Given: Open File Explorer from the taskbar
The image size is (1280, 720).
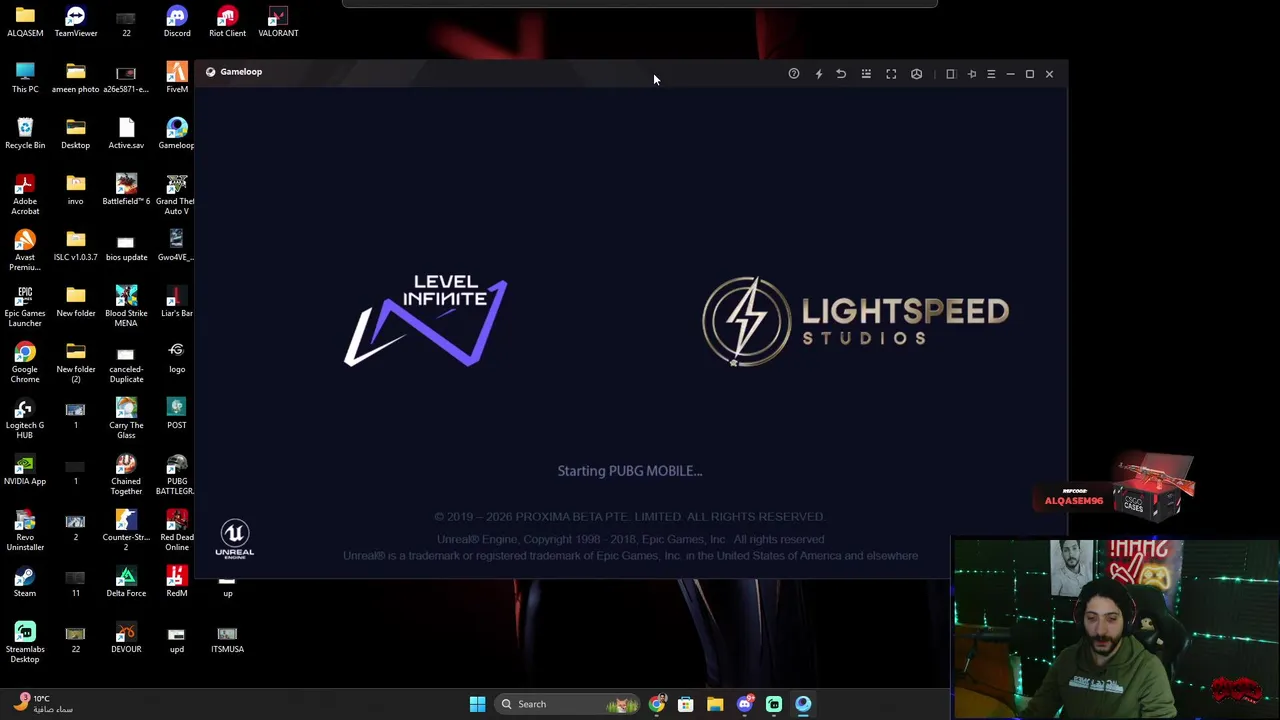Looking at the screenshot, I should pos(715,704).
